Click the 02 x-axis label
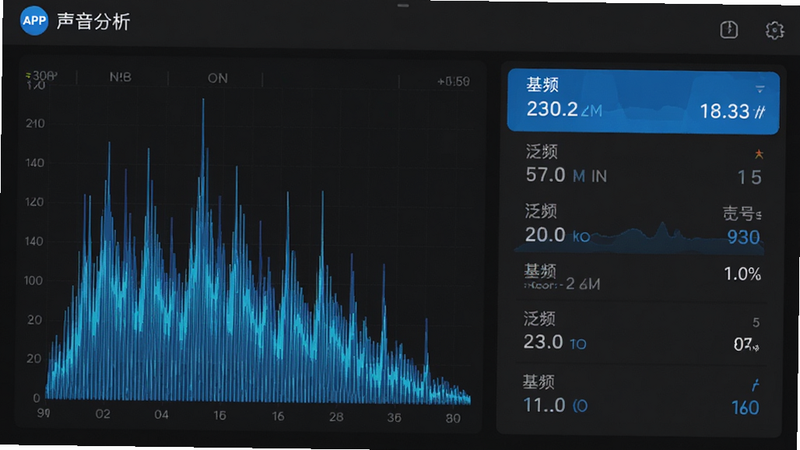 (x=103, y=414)
